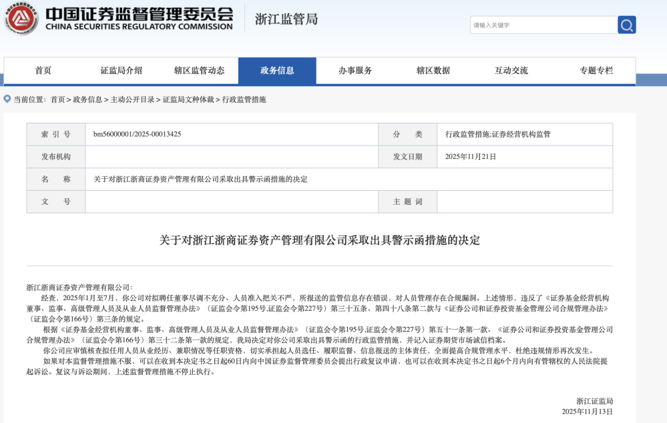Open 证监局文种体裁 breadcrumb link
Screen dimensions: 667x423
point(189,100)
